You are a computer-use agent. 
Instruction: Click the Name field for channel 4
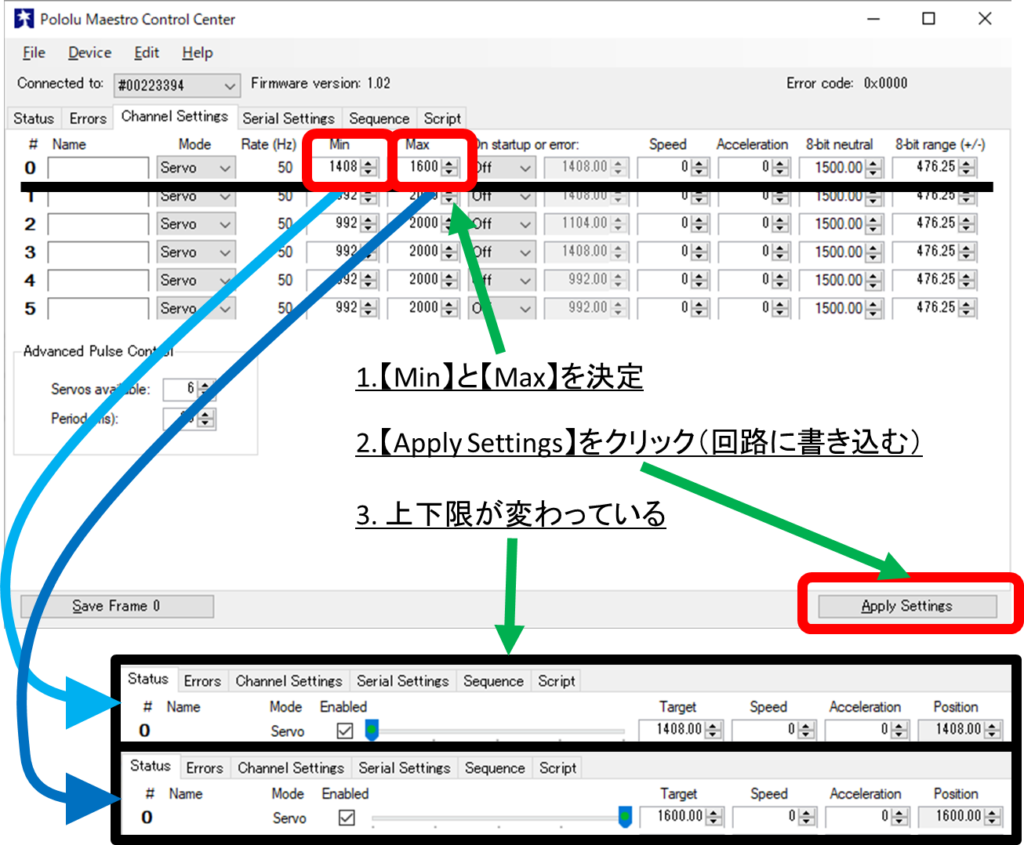98,280
